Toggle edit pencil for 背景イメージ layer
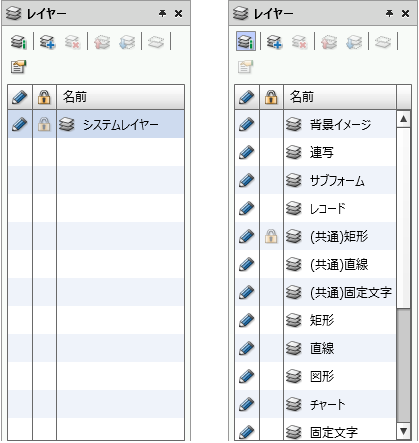Image resolution: width=419 pixels, height=443 pixels. click(247, 124)
